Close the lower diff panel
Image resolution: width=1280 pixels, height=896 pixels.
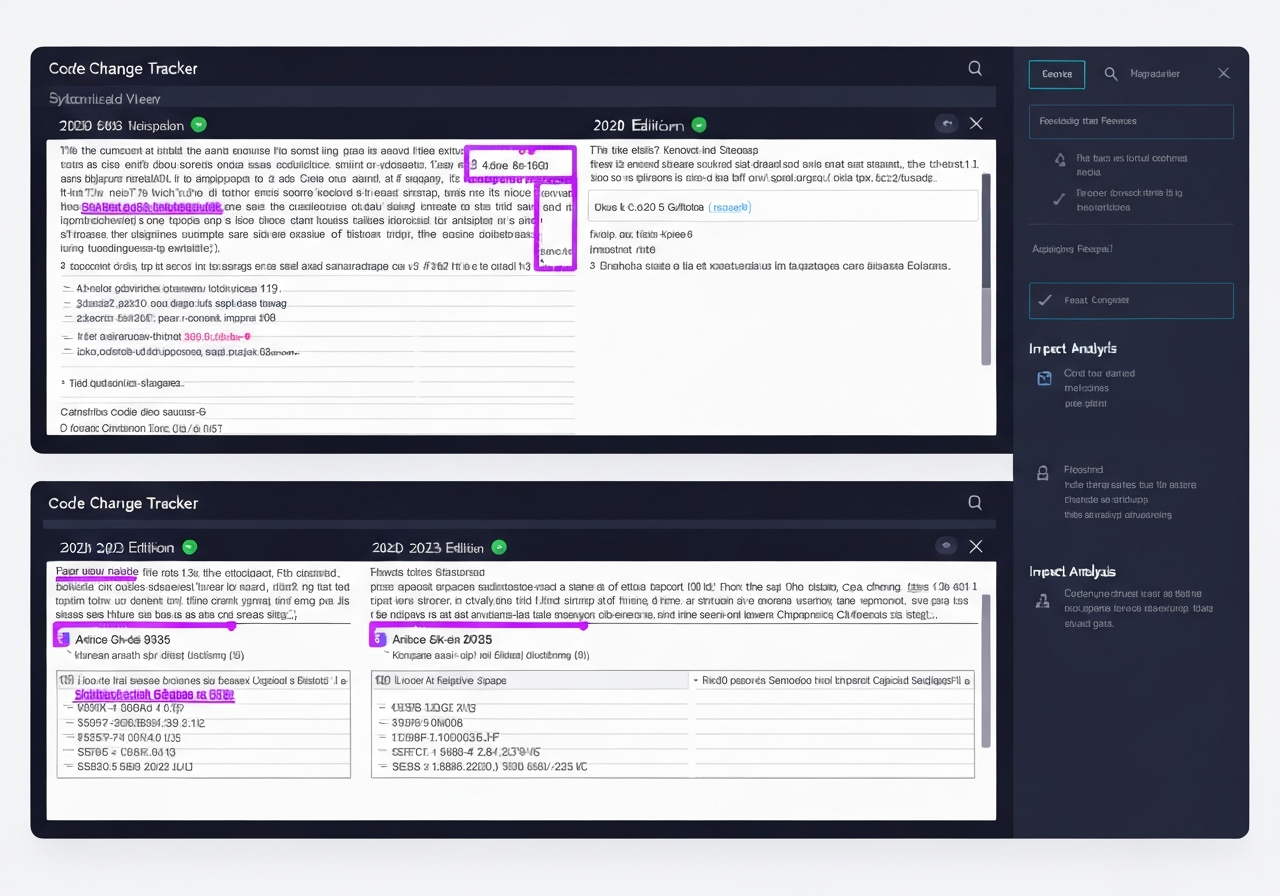coord(976,546)
